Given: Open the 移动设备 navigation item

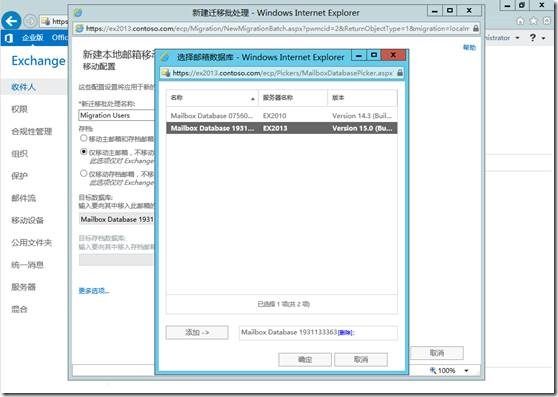Looking at the screenshot, I should click(27, 220).
